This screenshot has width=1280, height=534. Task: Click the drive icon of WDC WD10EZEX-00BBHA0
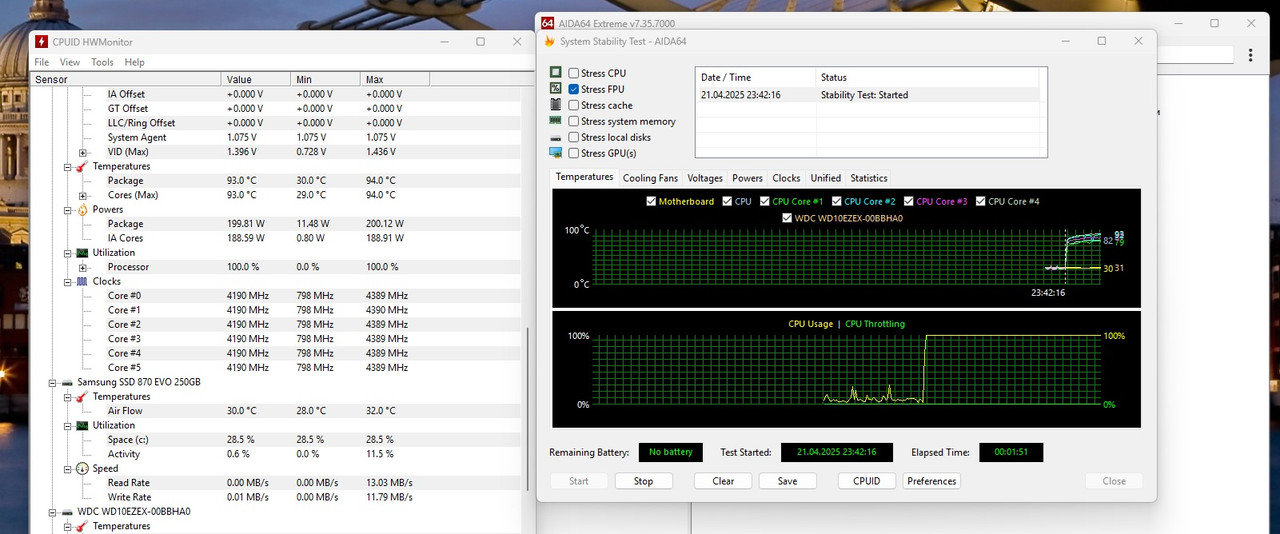click(67, 512)
